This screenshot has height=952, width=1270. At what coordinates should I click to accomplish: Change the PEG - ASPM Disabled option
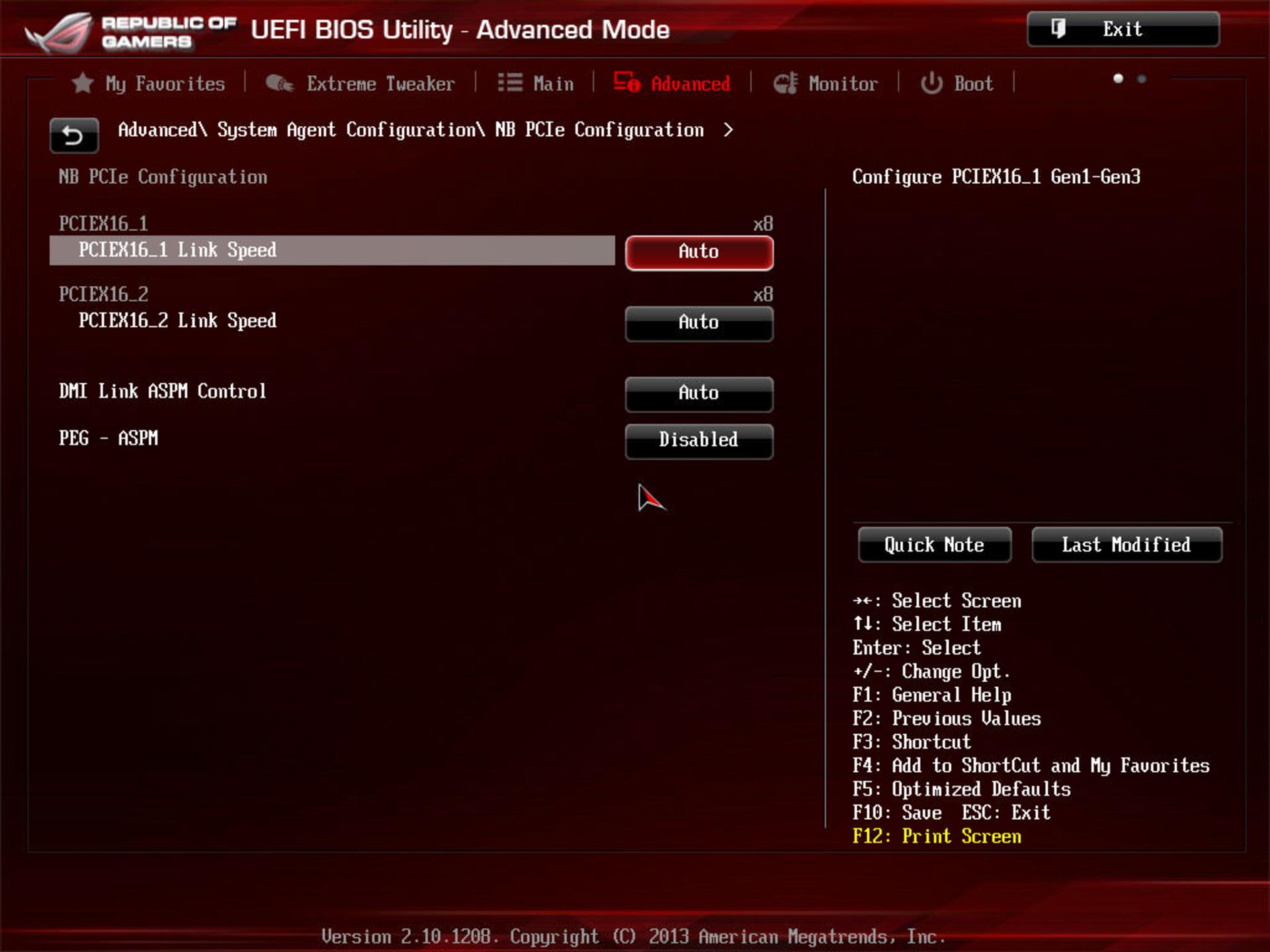coord(699,441)
